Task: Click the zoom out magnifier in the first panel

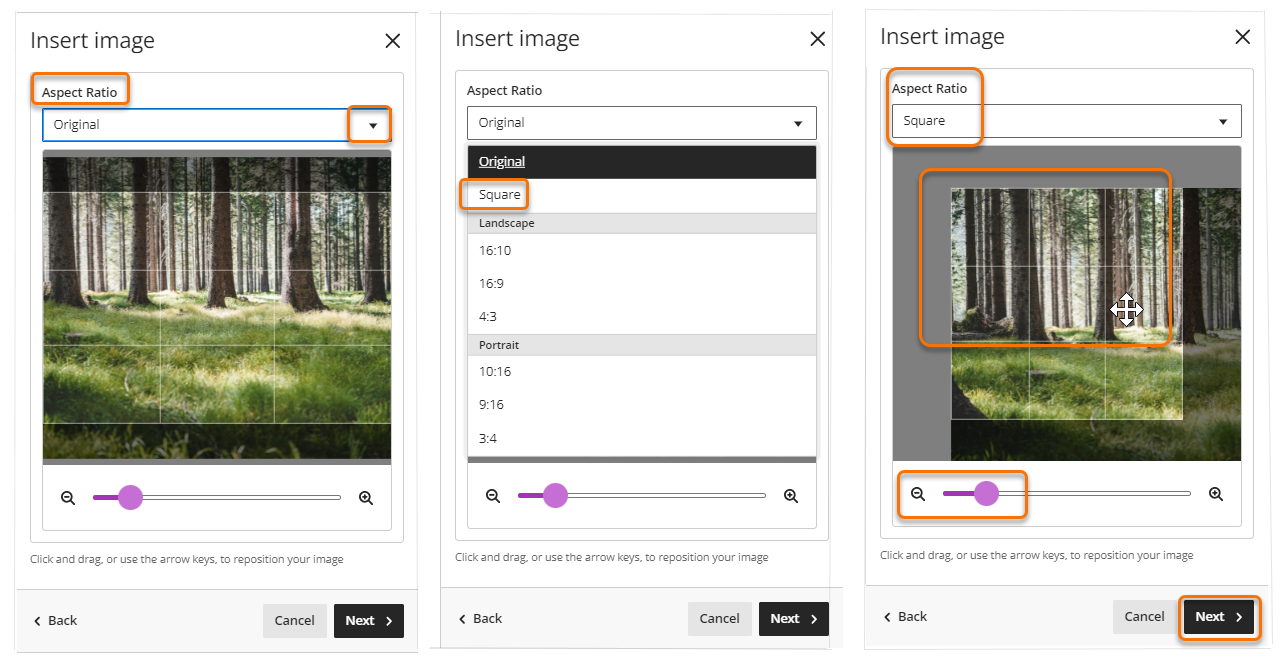Action: pyautogui.click(x=68, y=497)
